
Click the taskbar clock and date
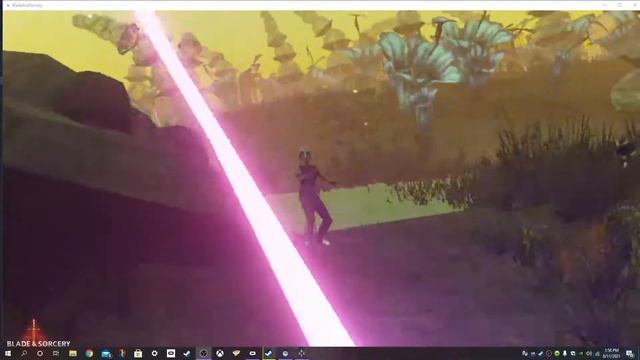point(611,353)
